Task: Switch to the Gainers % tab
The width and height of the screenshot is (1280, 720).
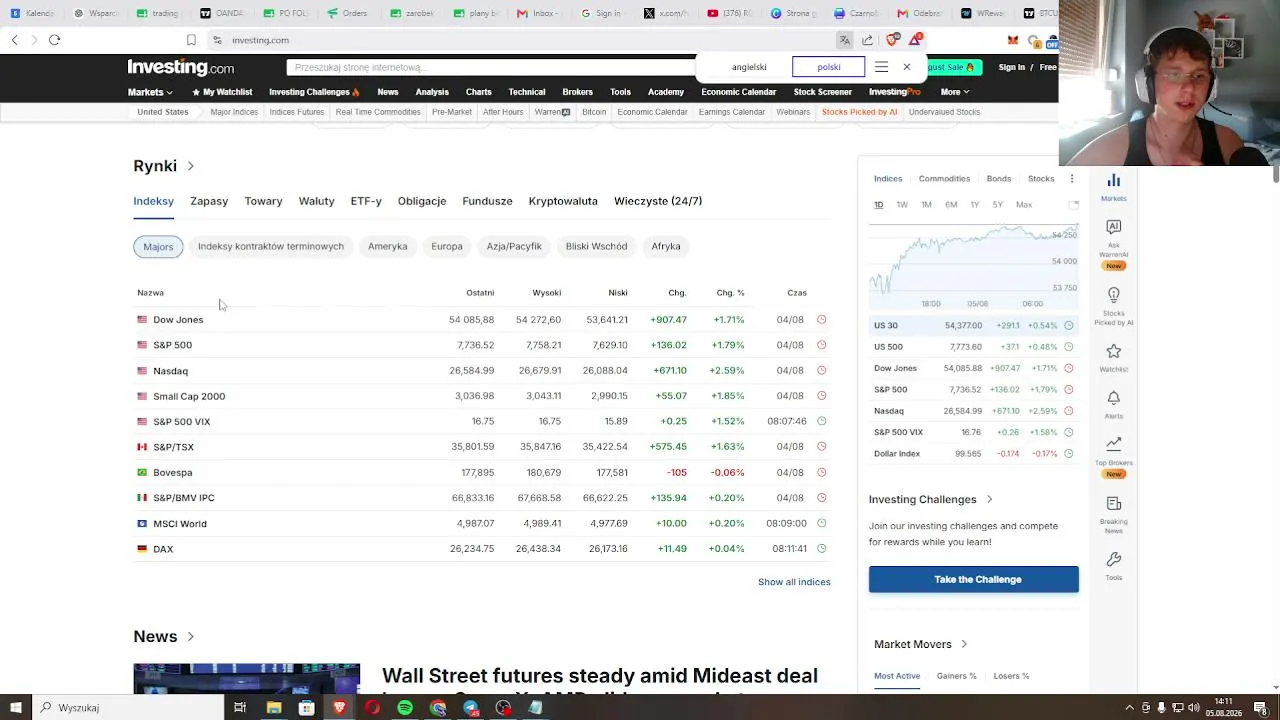Action: point(957,676)
